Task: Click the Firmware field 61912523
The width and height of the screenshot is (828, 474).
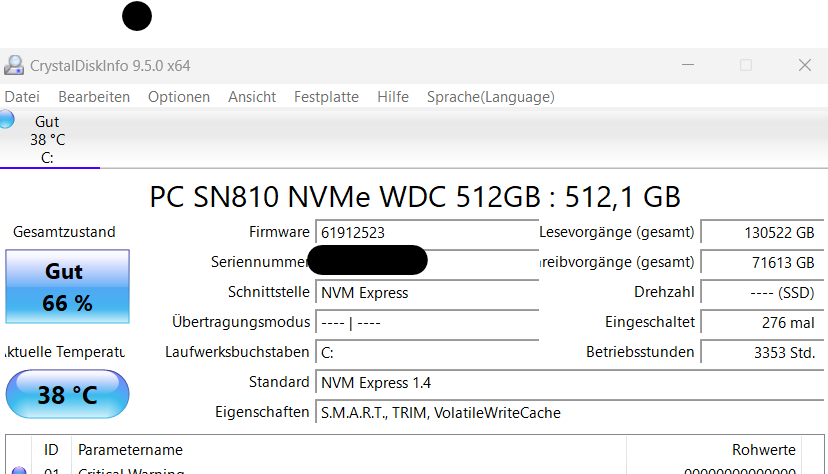Action: (427, 232)
